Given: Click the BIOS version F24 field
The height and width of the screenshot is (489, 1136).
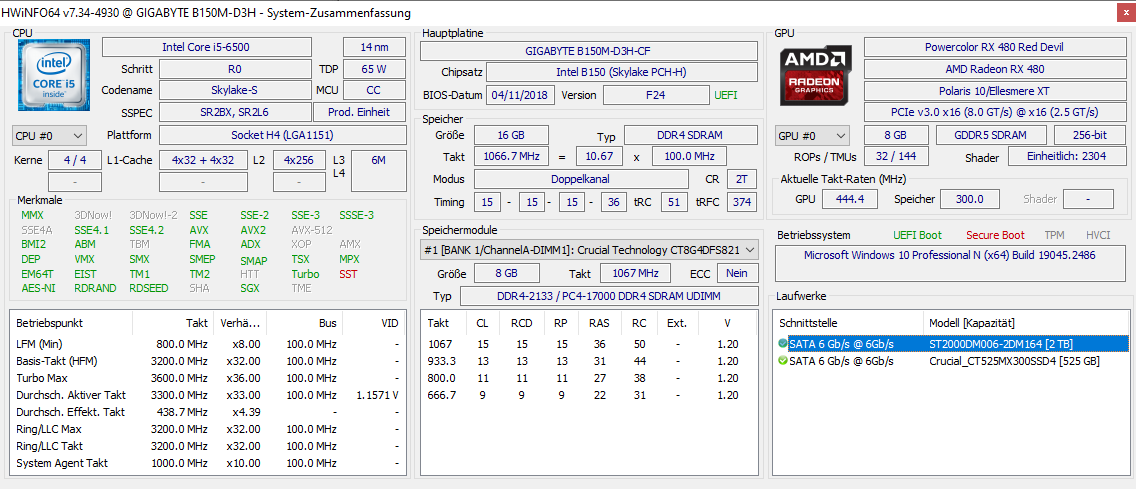Looking at the screenshot, I should point(656,95).
